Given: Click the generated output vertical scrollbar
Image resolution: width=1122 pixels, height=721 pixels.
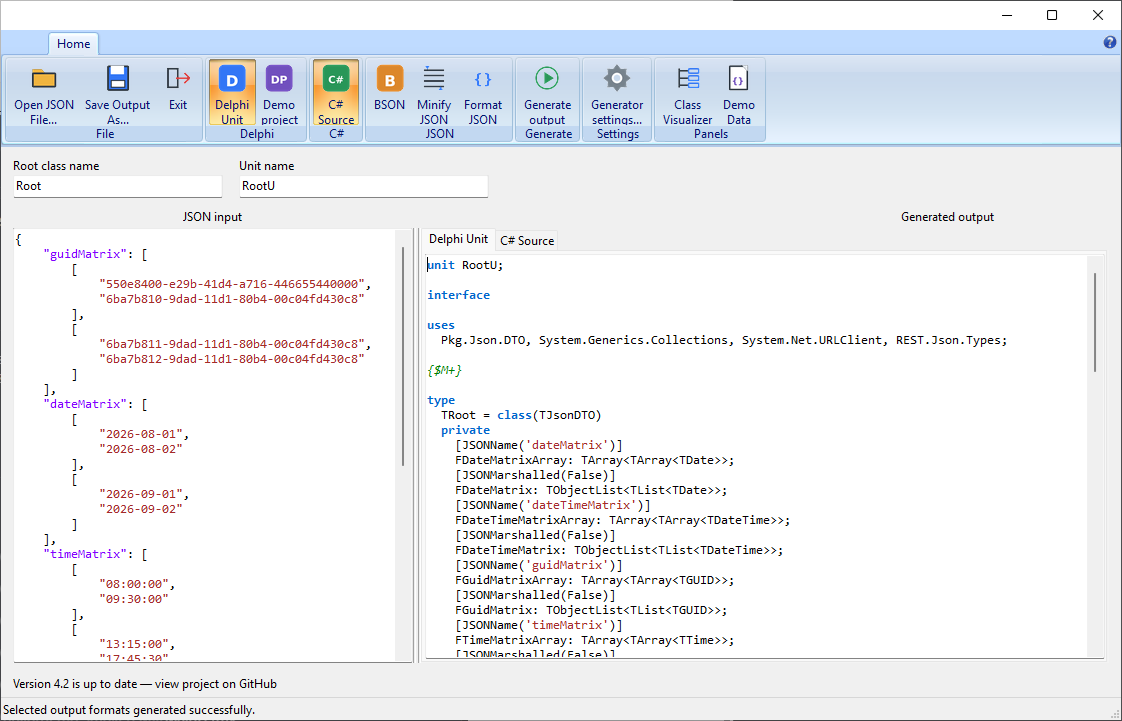Looking at the screenshot, I should pos(1095,322).
